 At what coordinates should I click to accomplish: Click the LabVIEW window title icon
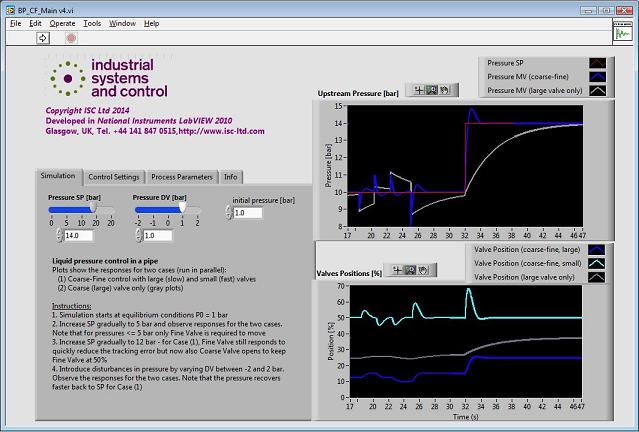pos(10,10)
